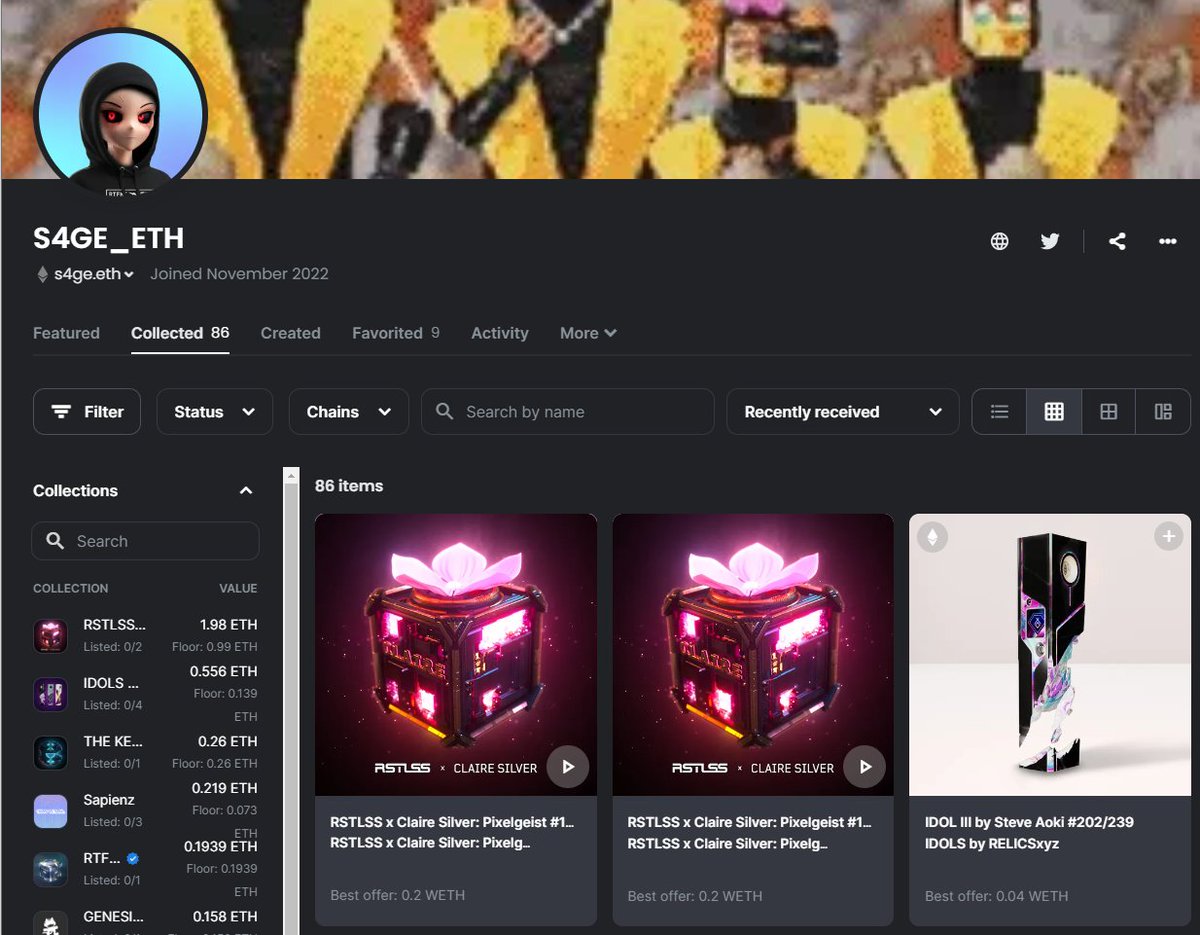Open the website globe icon link
Image resolution: width=1200 pixels, height=935 pixels.
point(999,241)
